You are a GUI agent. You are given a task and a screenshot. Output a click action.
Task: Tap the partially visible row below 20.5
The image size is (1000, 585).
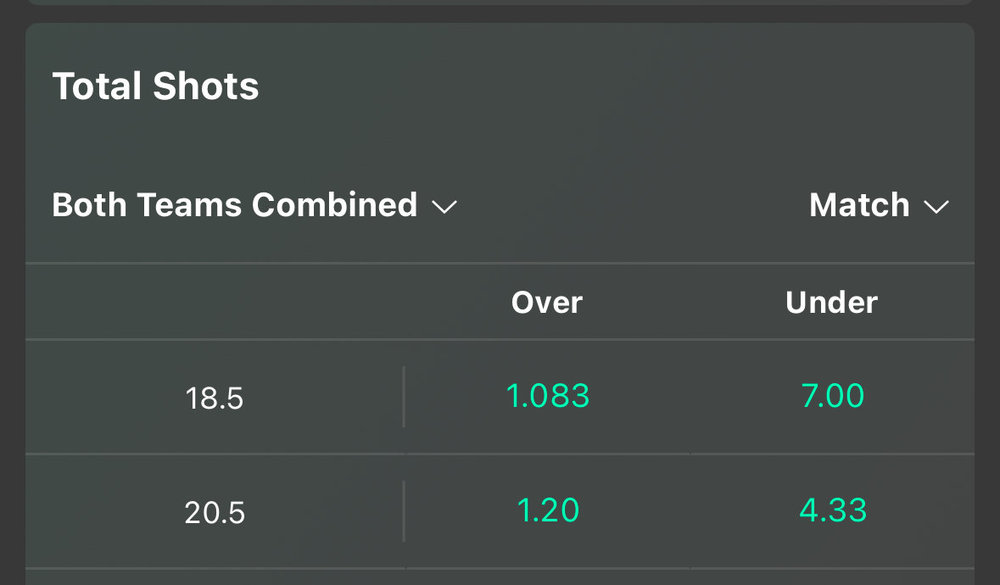[x=500, y=577]
